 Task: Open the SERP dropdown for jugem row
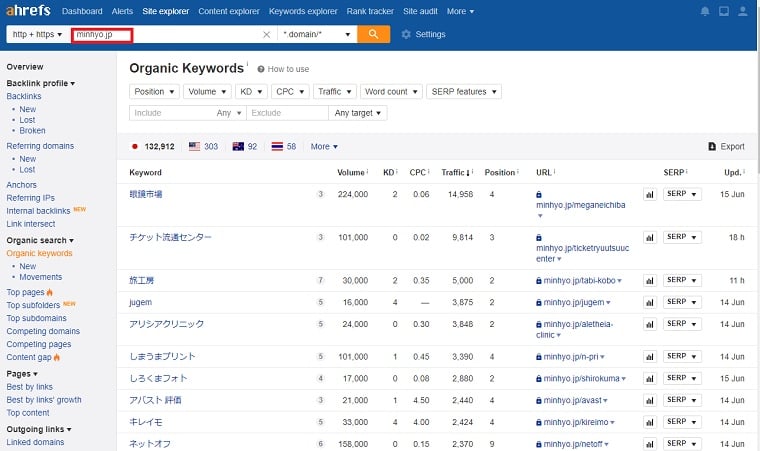(x=682, y=302)
